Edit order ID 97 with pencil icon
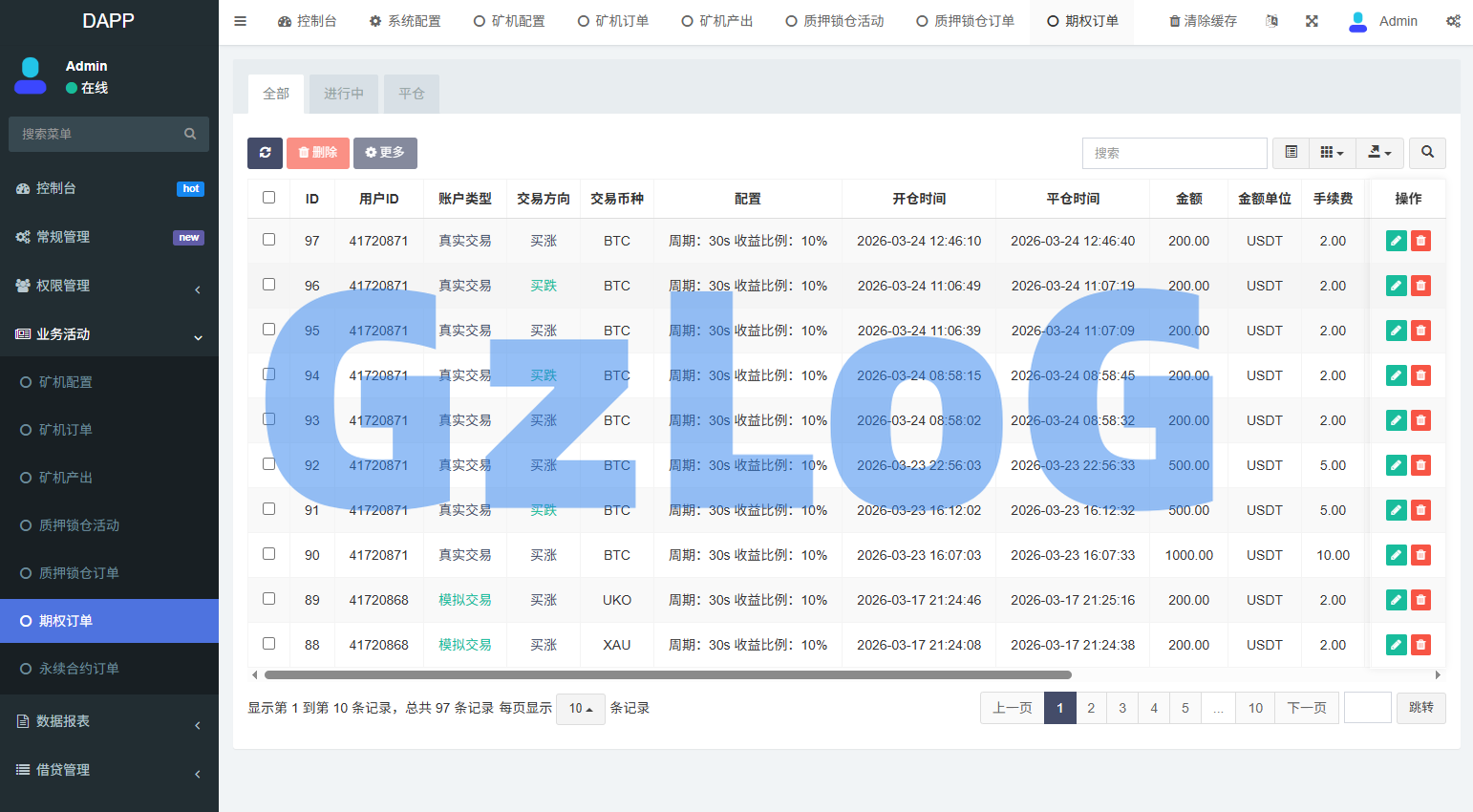This screenshot has width=1473, height=812. click(x=1396, y=240)
